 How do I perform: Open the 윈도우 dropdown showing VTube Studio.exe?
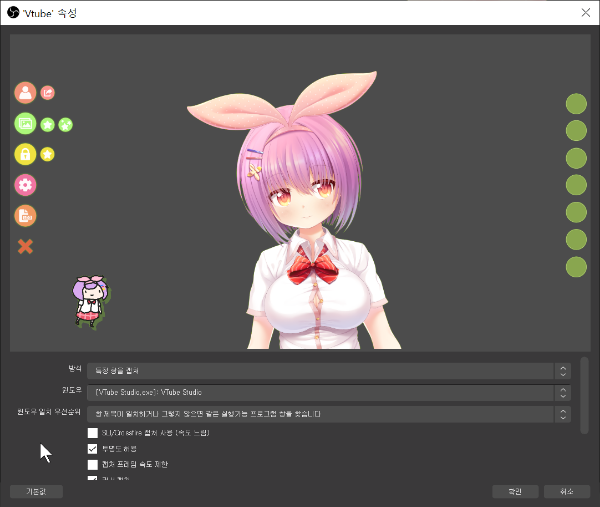329,393
